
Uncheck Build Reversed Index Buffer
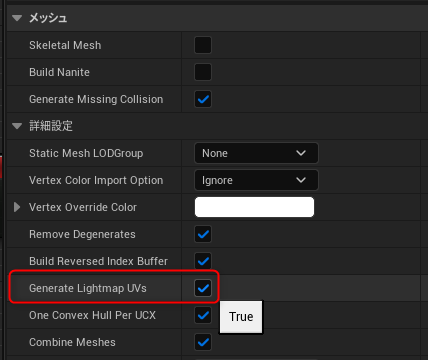coord(203,261)
